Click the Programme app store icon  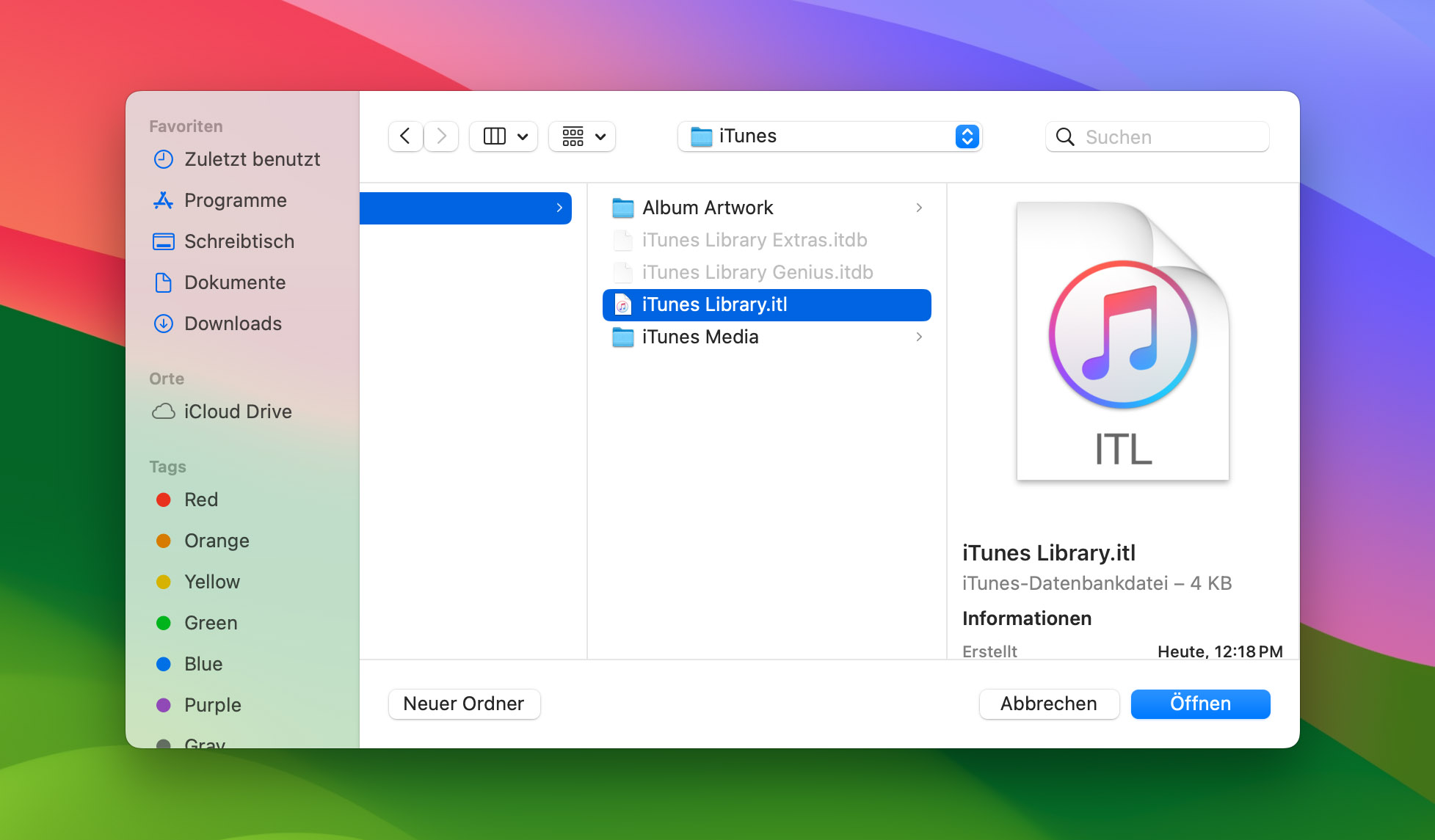click(163, 200)
